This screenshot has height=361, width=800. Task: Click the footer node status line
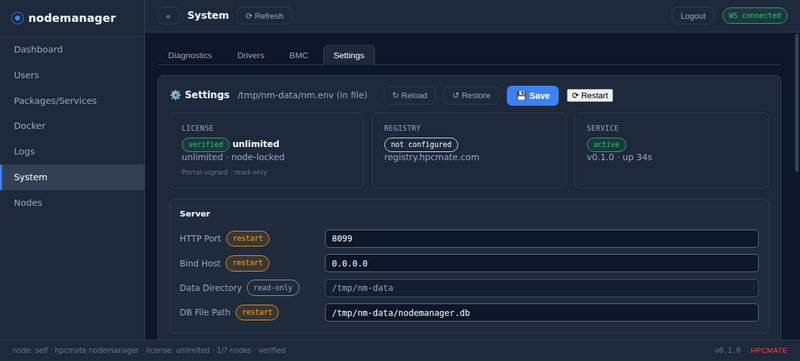click(149, 350)
